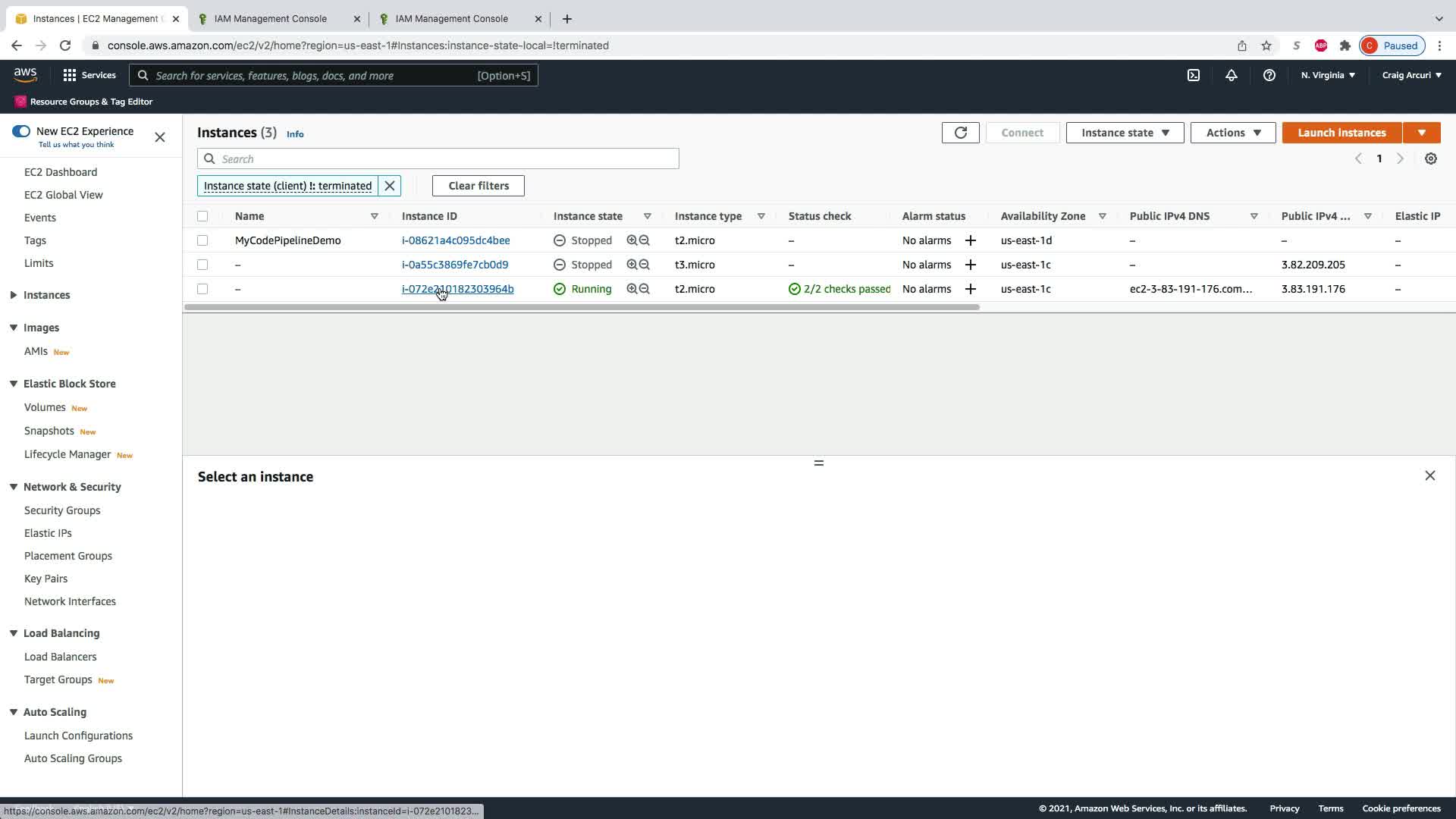
Task: Open table preferences gear icon
Action: [x=1430, y=158]
